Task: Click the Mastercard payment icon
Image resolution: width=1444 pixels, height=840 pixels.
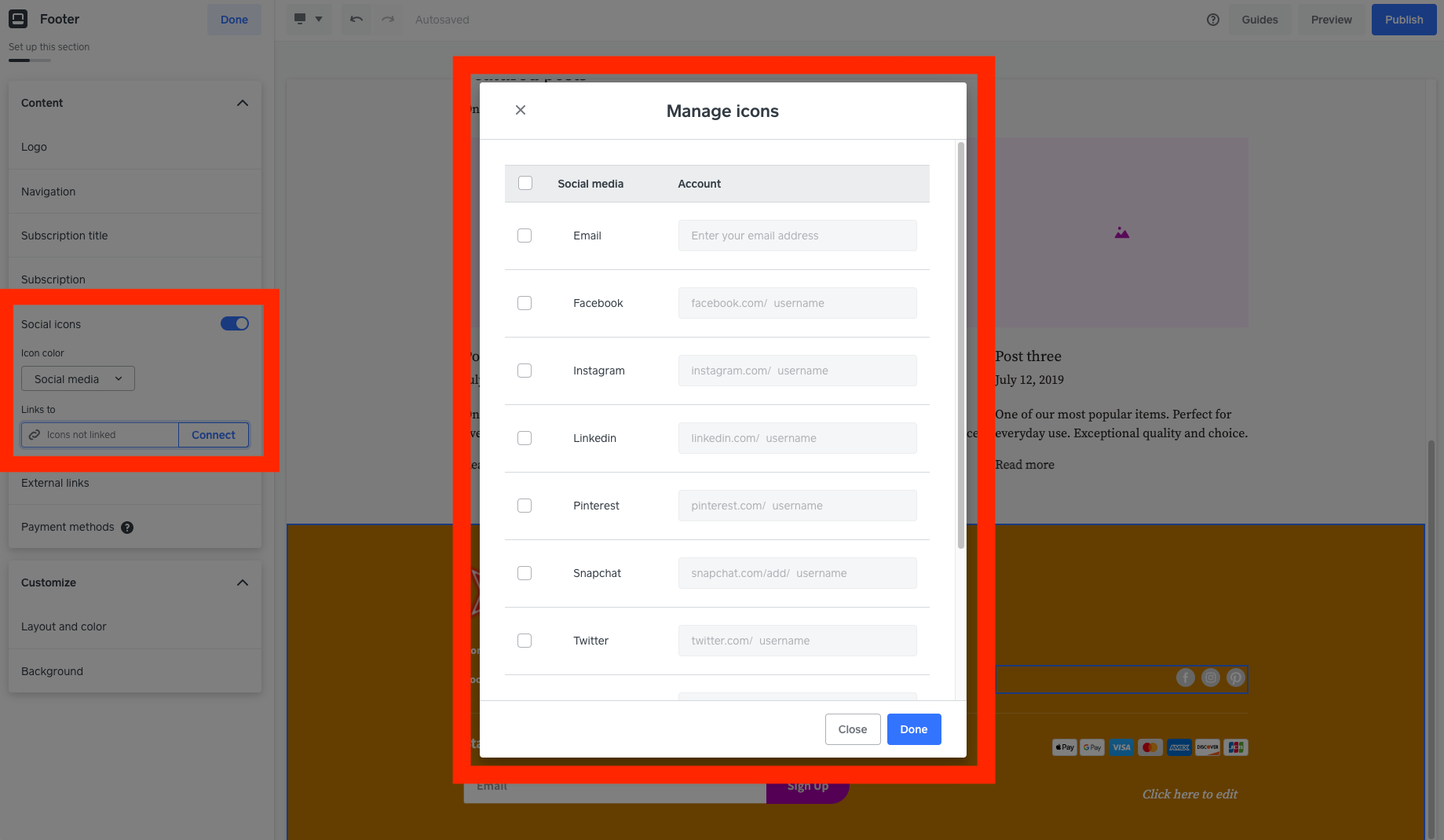Action: (1150, 747)
